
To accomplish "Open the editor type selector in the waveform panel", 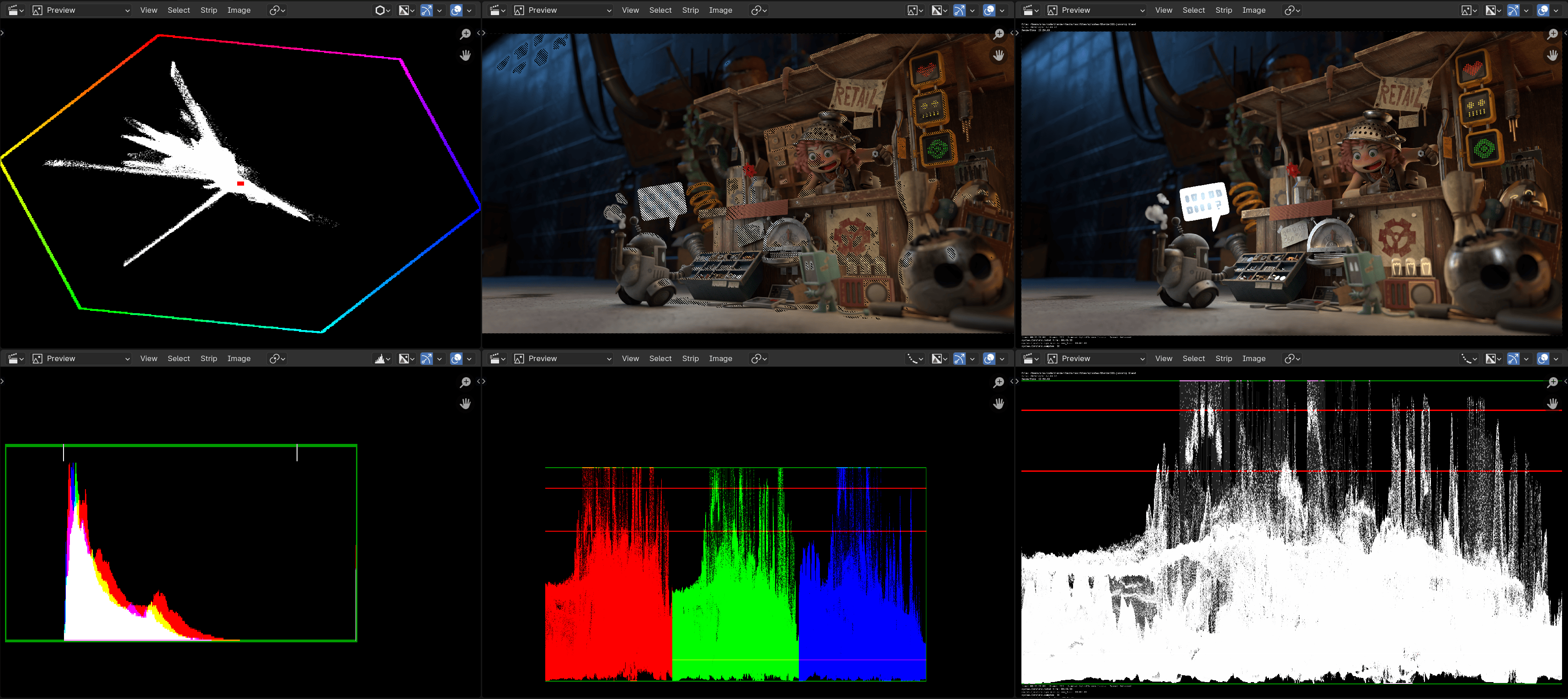I will [1031, 358].
